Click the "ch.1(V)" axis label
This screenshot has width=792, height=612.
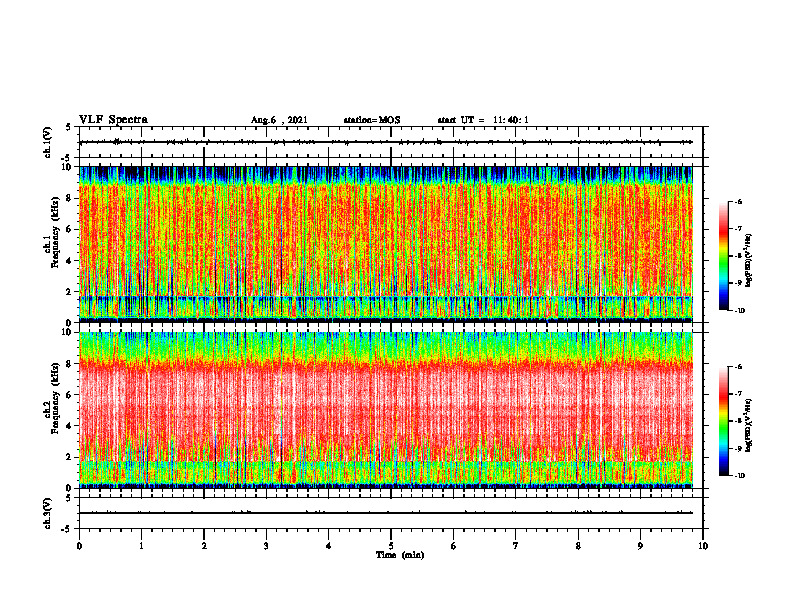coord(48,142)
